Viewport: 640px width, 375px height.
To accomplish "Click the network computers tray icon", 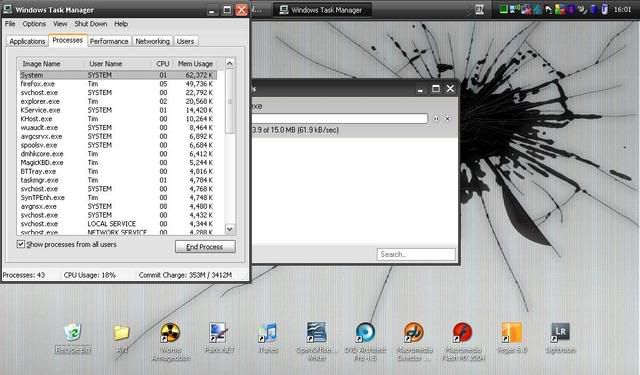I will click(x=515, y=9).
